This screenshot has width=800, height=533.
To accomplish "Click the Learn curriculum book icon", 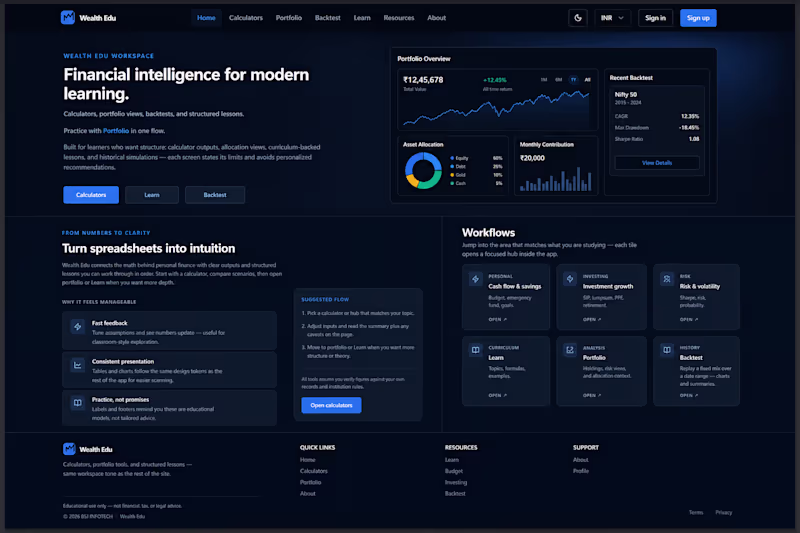I will [x=476, y=350].
